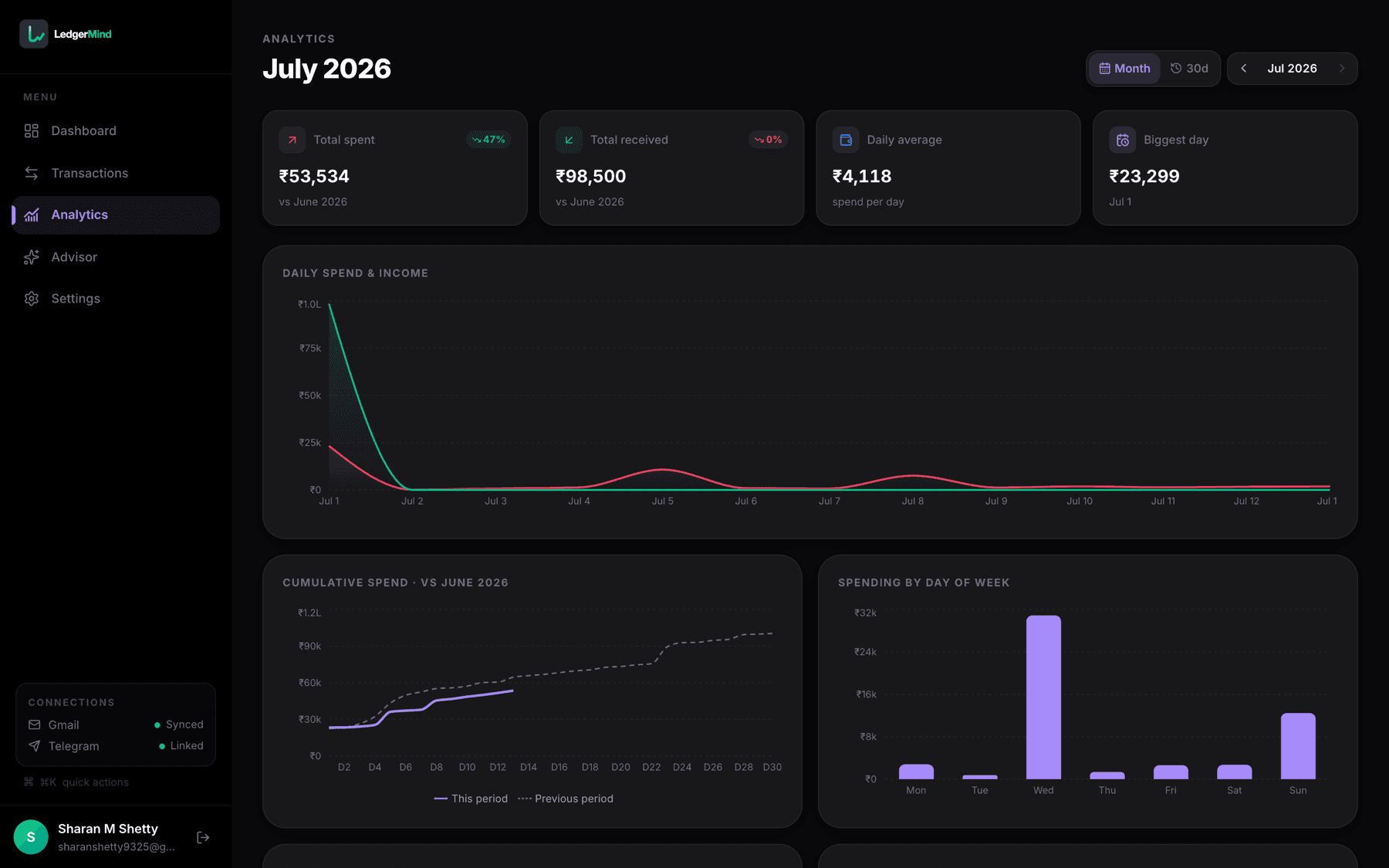Click the Dashboard grid icon
Viewport: 1389px width, 868px height.
32,131
